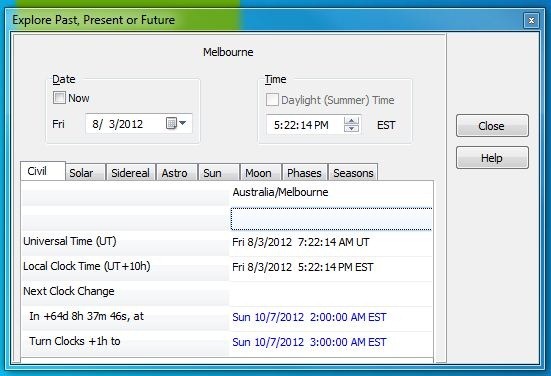The height and width of the screenshot is (376, 551).
Task: Click the time spinner up arrow
Action: pyautogui.click(x=351, y=121)
